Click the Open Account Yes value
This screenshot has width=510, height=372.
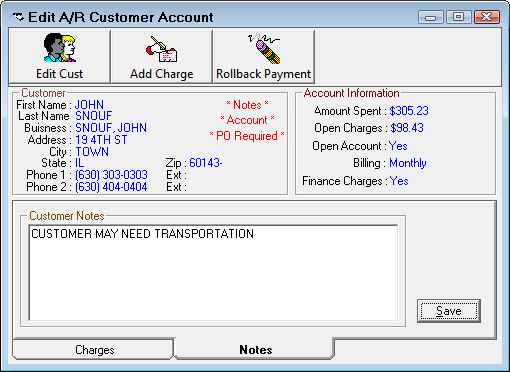(x=398, y=146)
